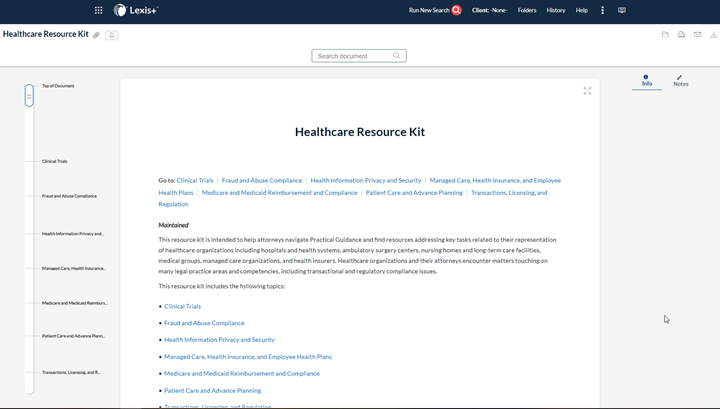Open the product switcher grid icon
The image size is (720, 409).
(x=98, y=10)
